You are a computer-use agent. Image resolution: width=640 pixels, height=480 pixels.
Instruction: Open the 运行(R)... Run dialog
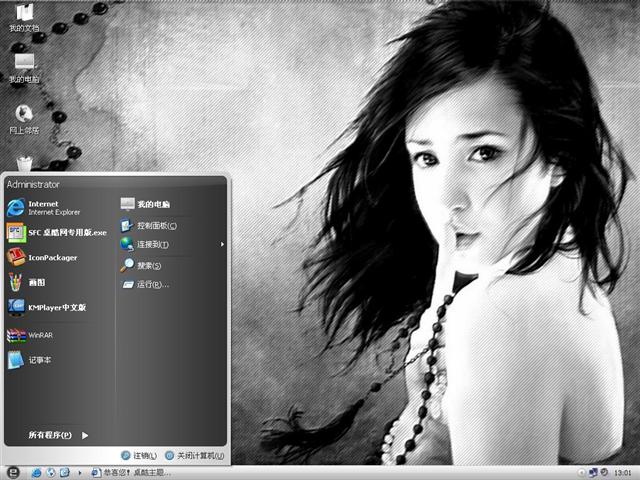(x=150, y=284)
